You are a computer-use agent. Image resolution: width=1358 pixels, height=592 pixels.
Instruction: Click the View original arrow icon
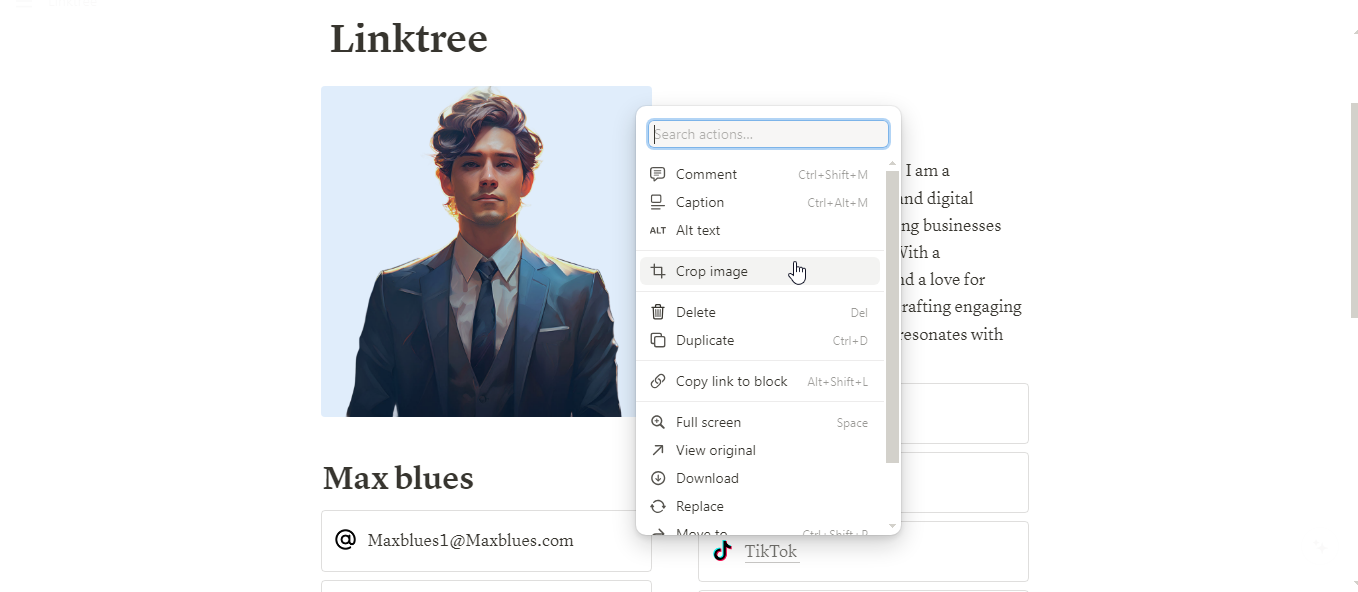coord(657,450)
